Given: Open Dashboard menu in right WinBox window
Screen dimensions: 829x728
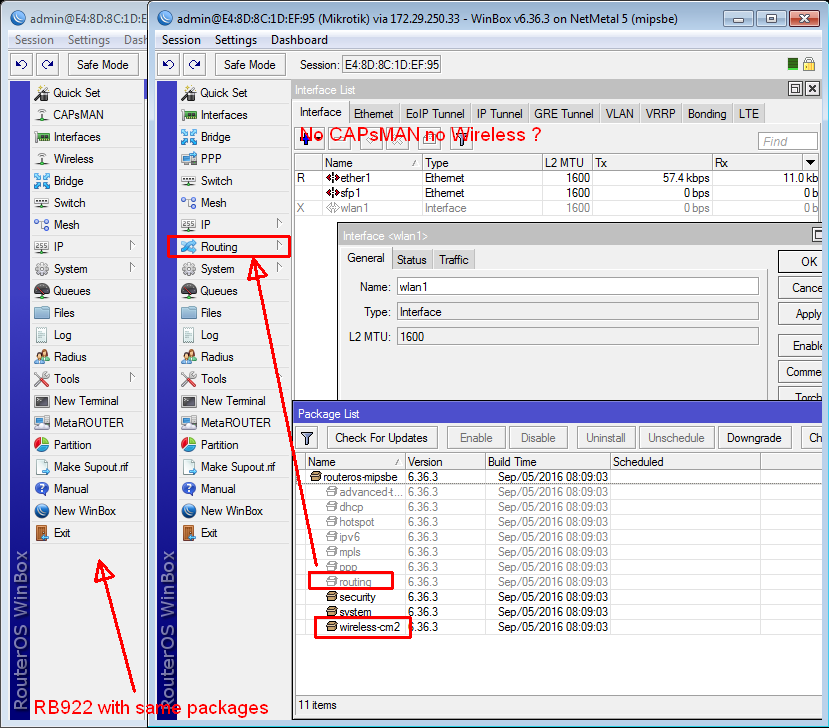Looking at the screenshot, I should click(299, 40).
